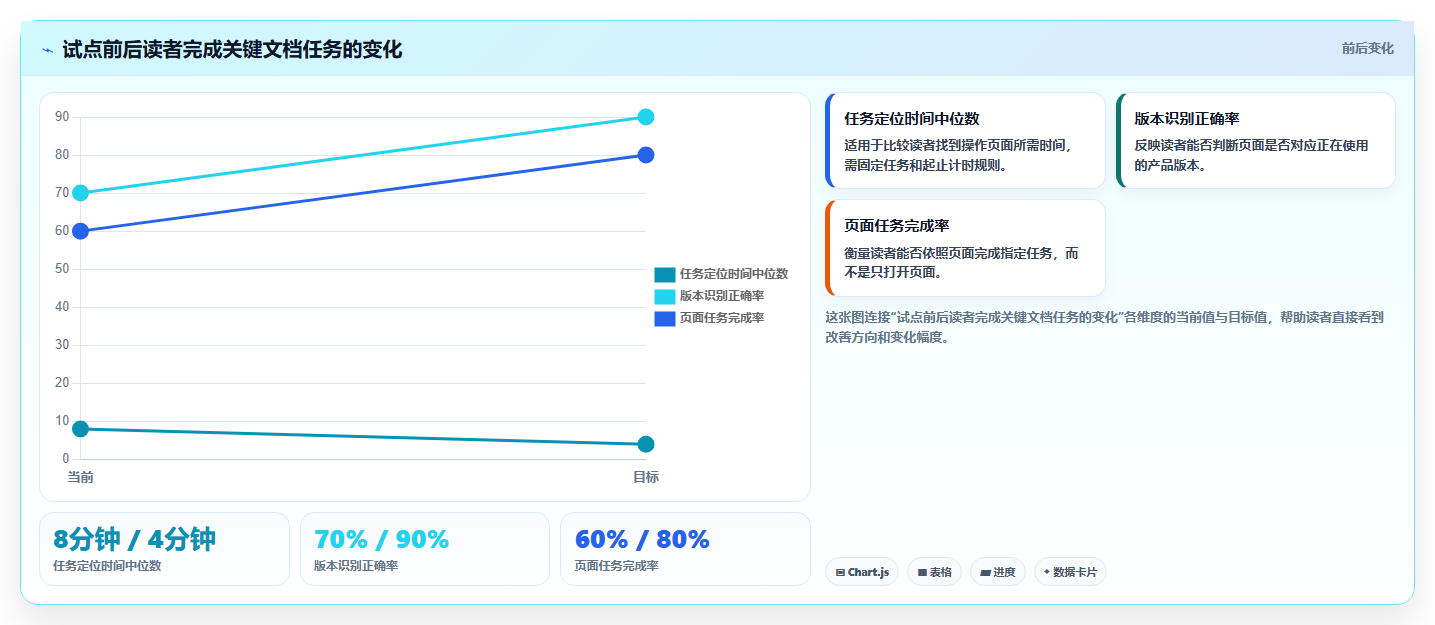
Task: Open the 页面任务完成率 description card
Action: point(965,248)
